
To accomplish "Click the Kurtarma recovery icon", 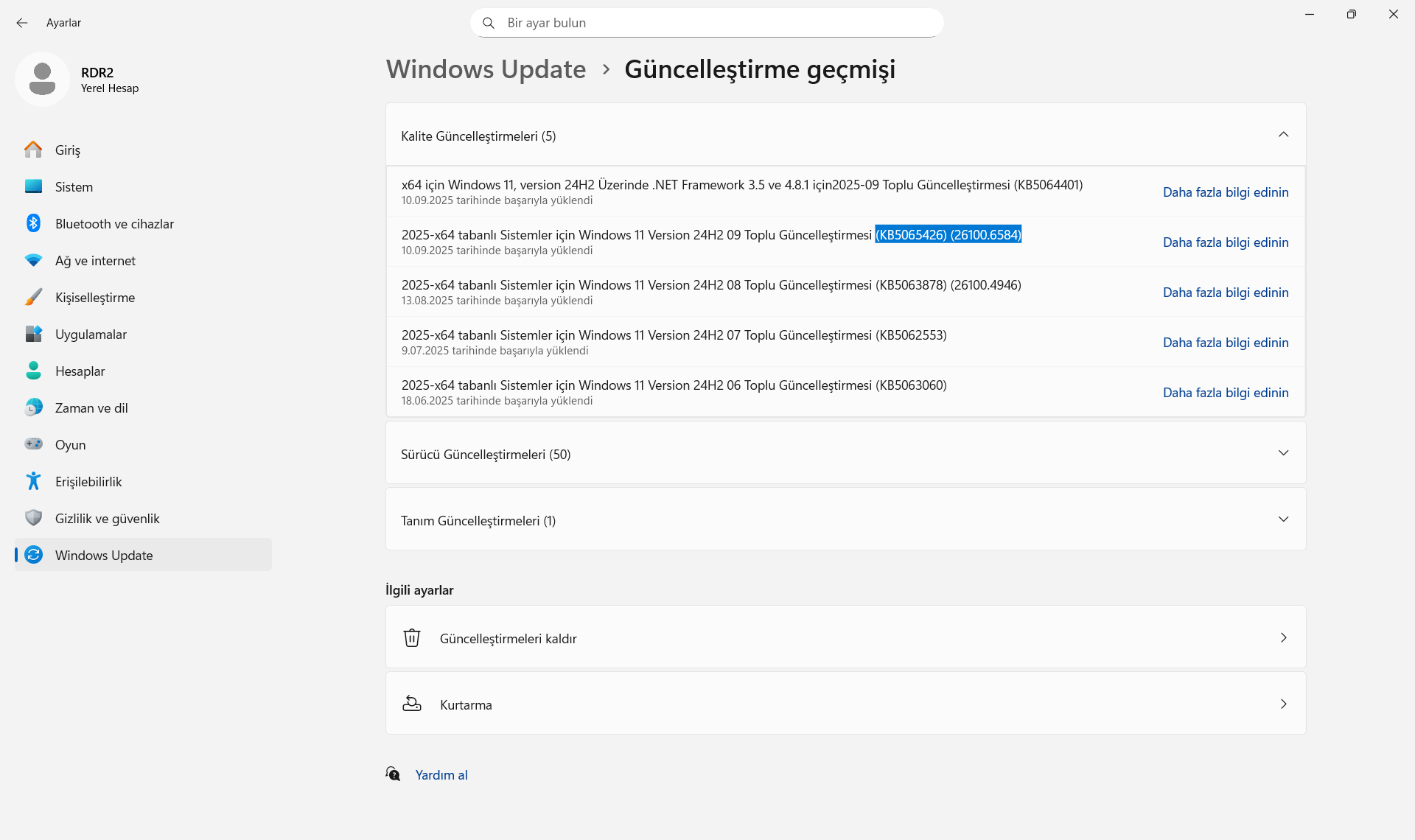I will click(412, 704).
